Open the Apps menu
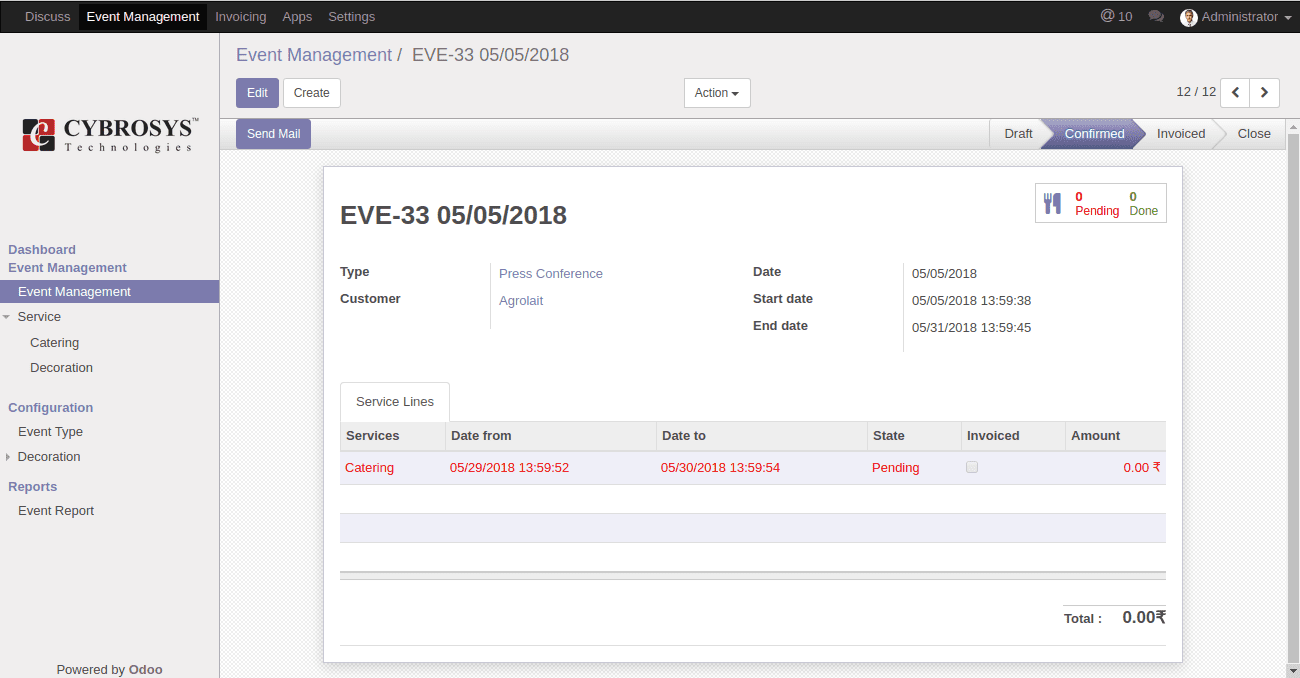This screenshot has height=678, width=1300. click(x=297, y=16)
